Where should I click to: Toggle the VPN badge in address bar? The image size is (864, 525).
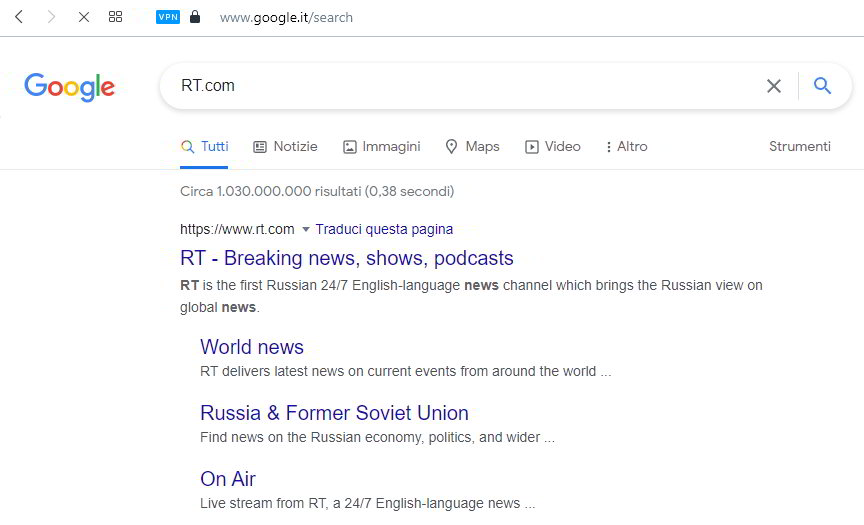tap(168, 17)
